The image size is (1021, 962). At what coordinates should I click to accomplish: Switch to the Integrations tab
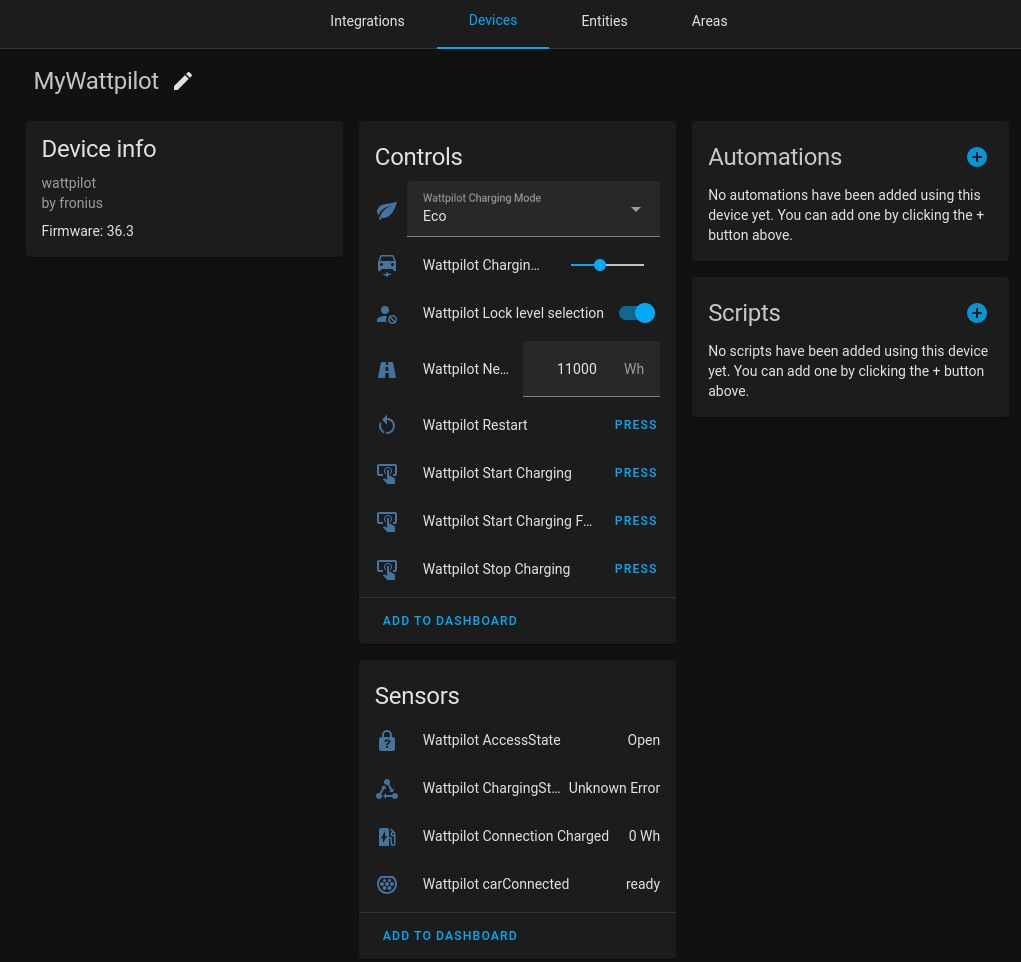coord(367,21)
